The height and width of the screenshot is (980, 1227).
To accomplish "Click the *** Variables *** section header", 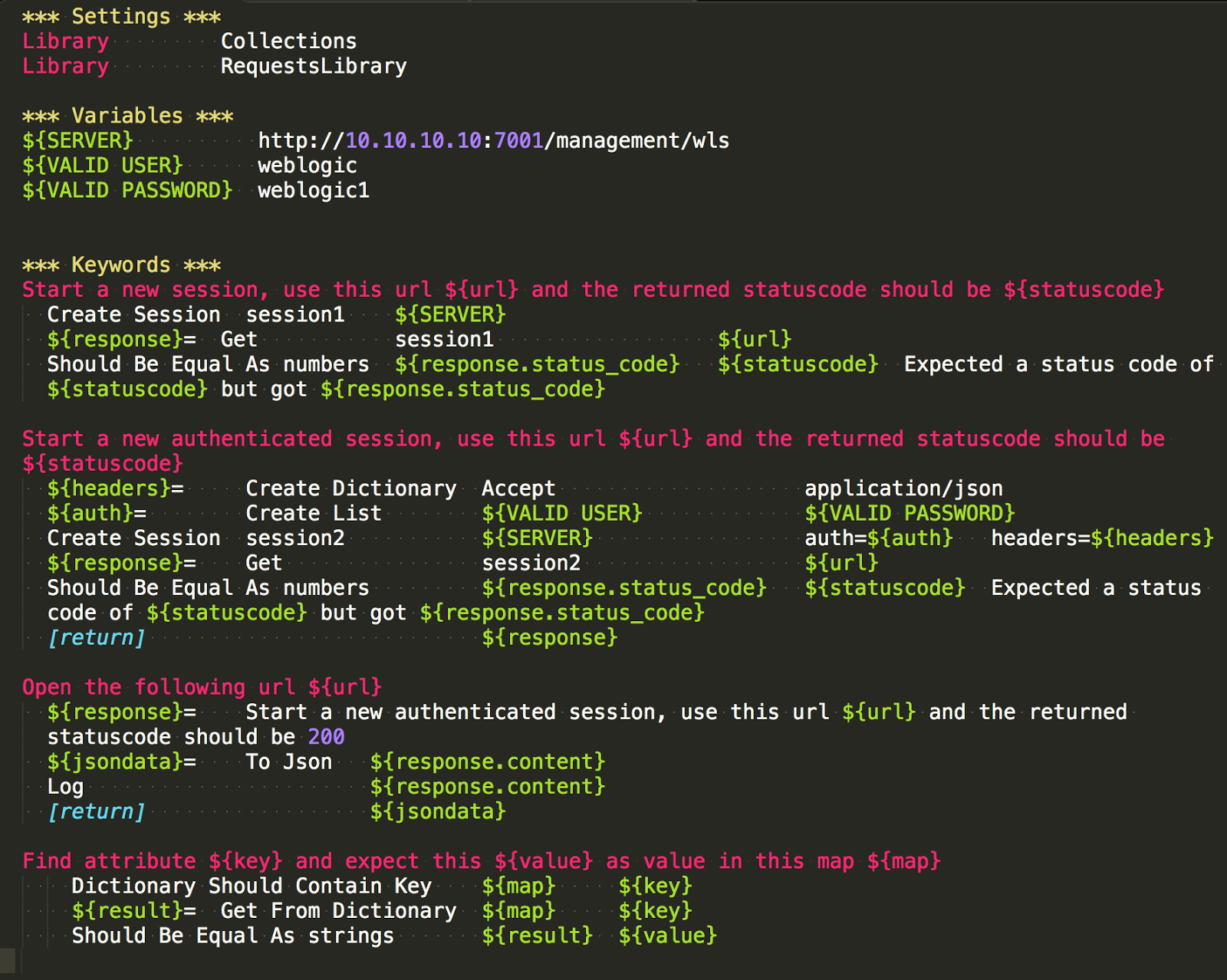I will point(127,116).
